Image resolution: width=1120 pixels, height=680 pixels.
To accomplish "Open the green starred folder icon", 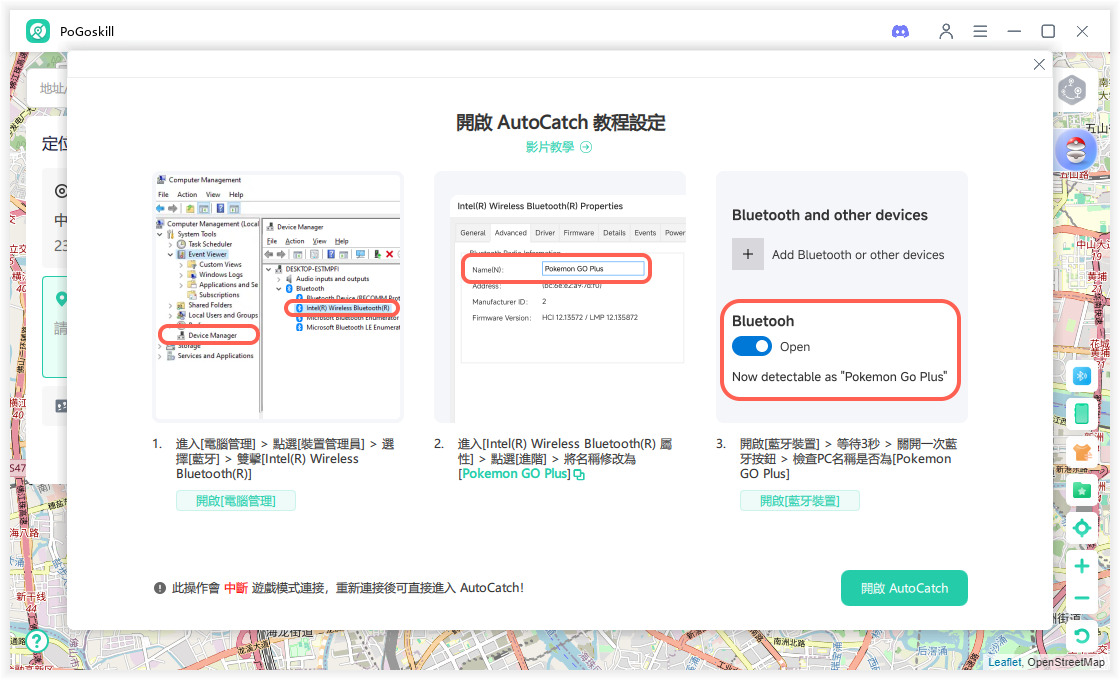I will tap(1081, 491).
